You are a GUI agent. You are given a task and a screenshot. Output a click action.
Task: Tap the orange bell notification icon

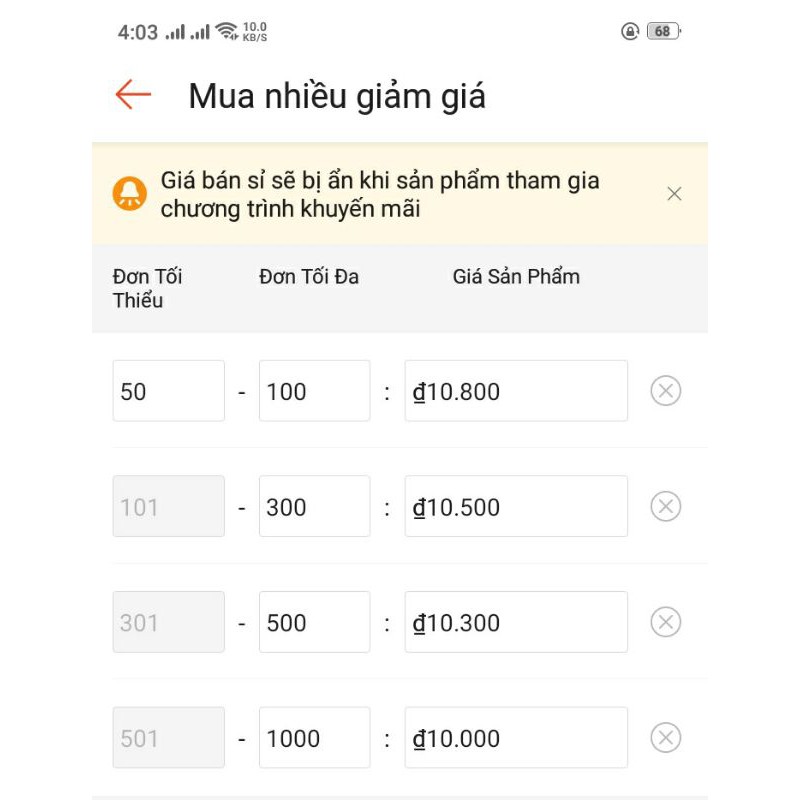click(x=130, y=193)
